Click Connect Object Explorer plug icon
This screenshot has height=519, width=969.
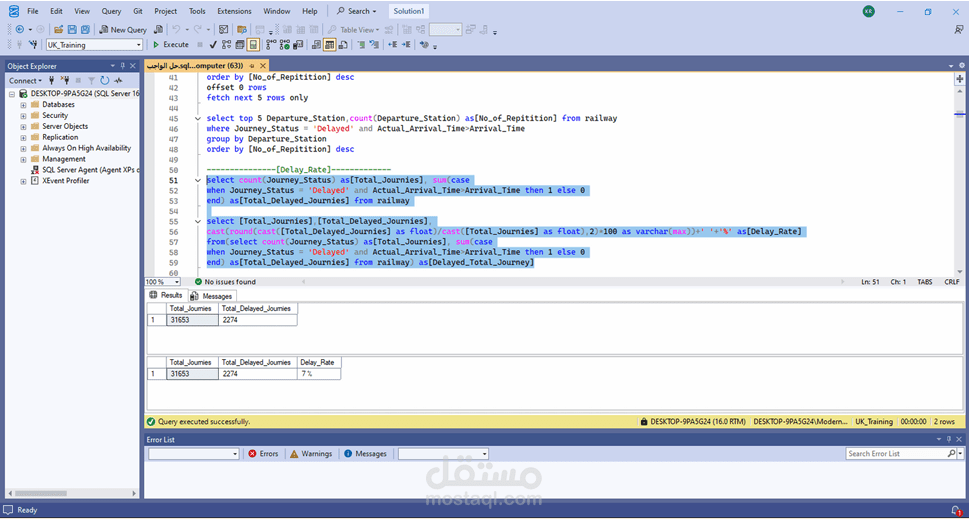coord(51,80)
